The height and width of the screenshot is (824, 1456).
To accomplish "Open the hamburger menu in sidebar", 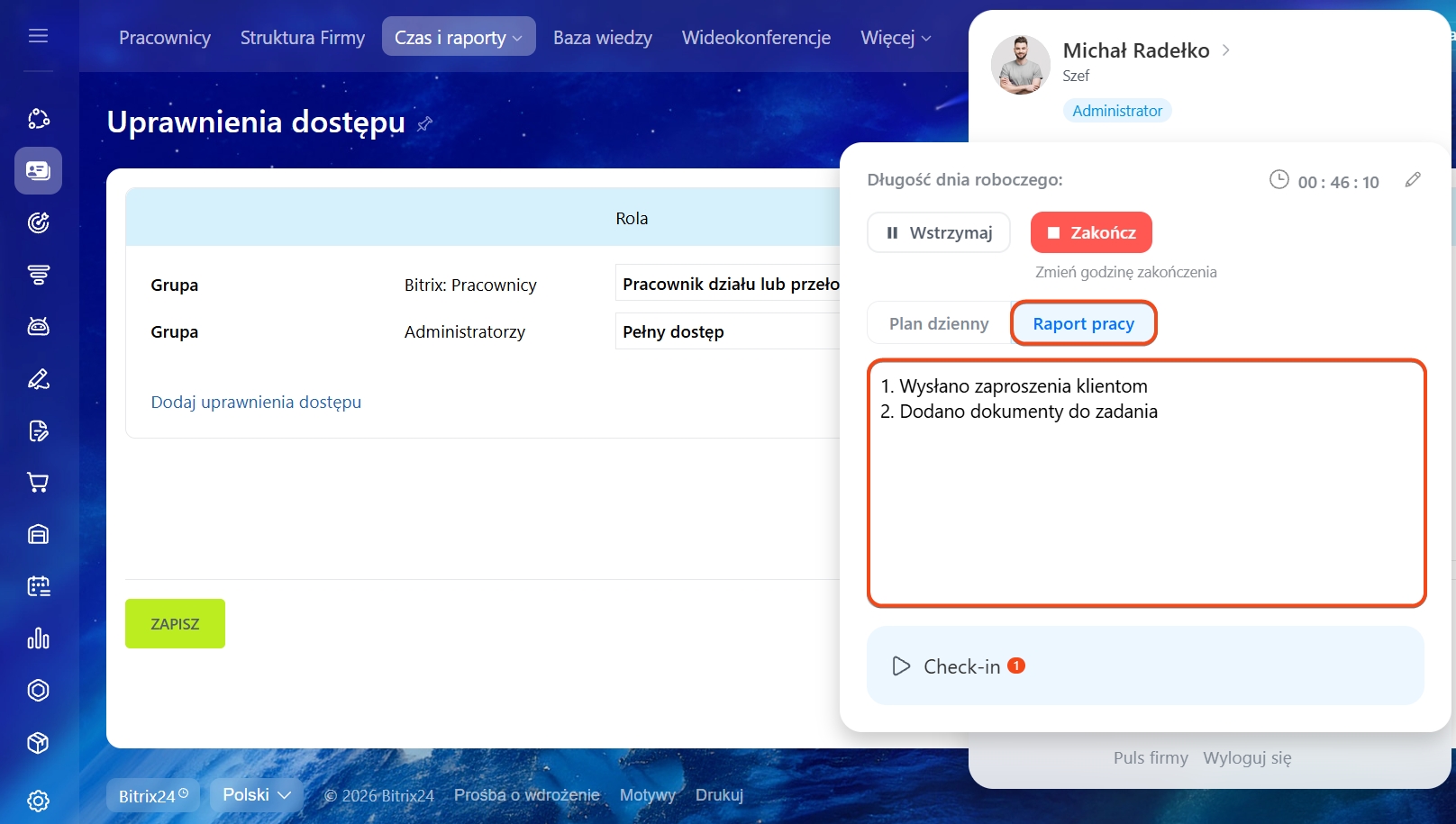I will 38,36.
